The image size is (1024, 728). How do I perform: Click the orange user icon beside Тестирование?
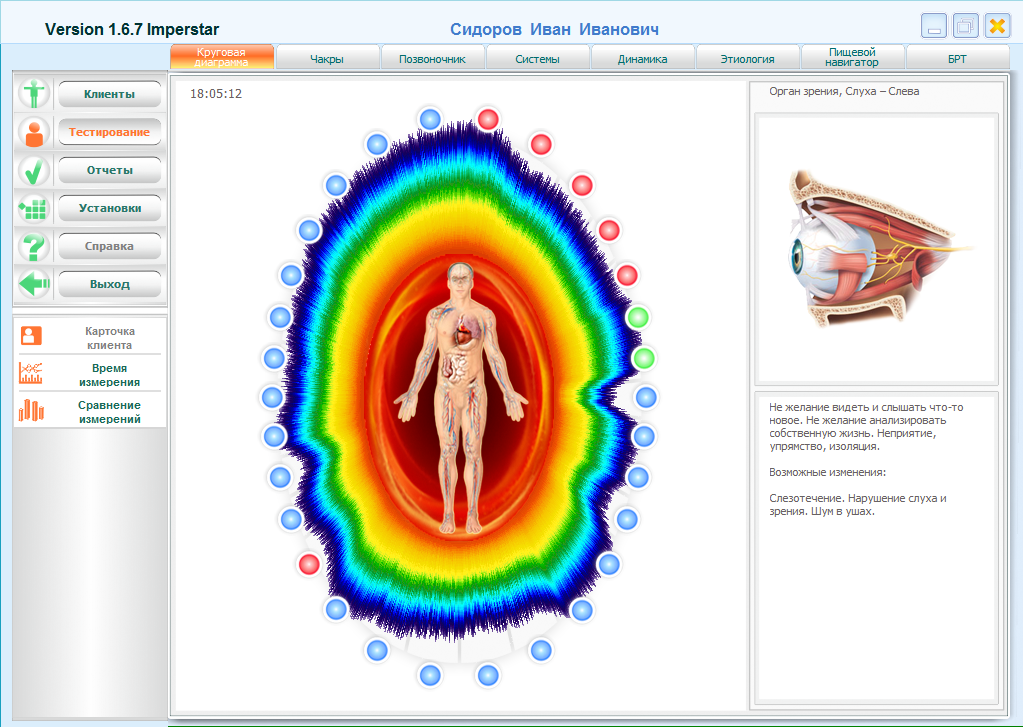point(33,133)
